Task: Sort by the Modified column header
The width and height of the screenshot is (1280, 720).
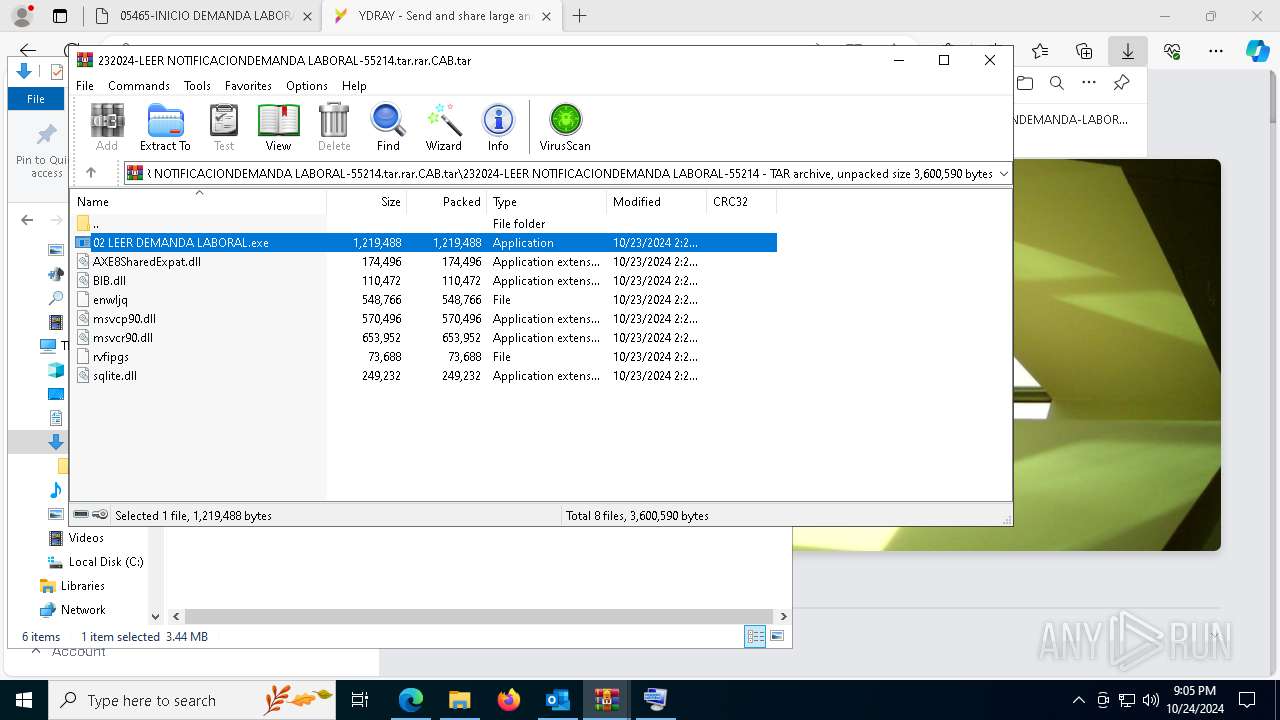Action: coord(656,201)
